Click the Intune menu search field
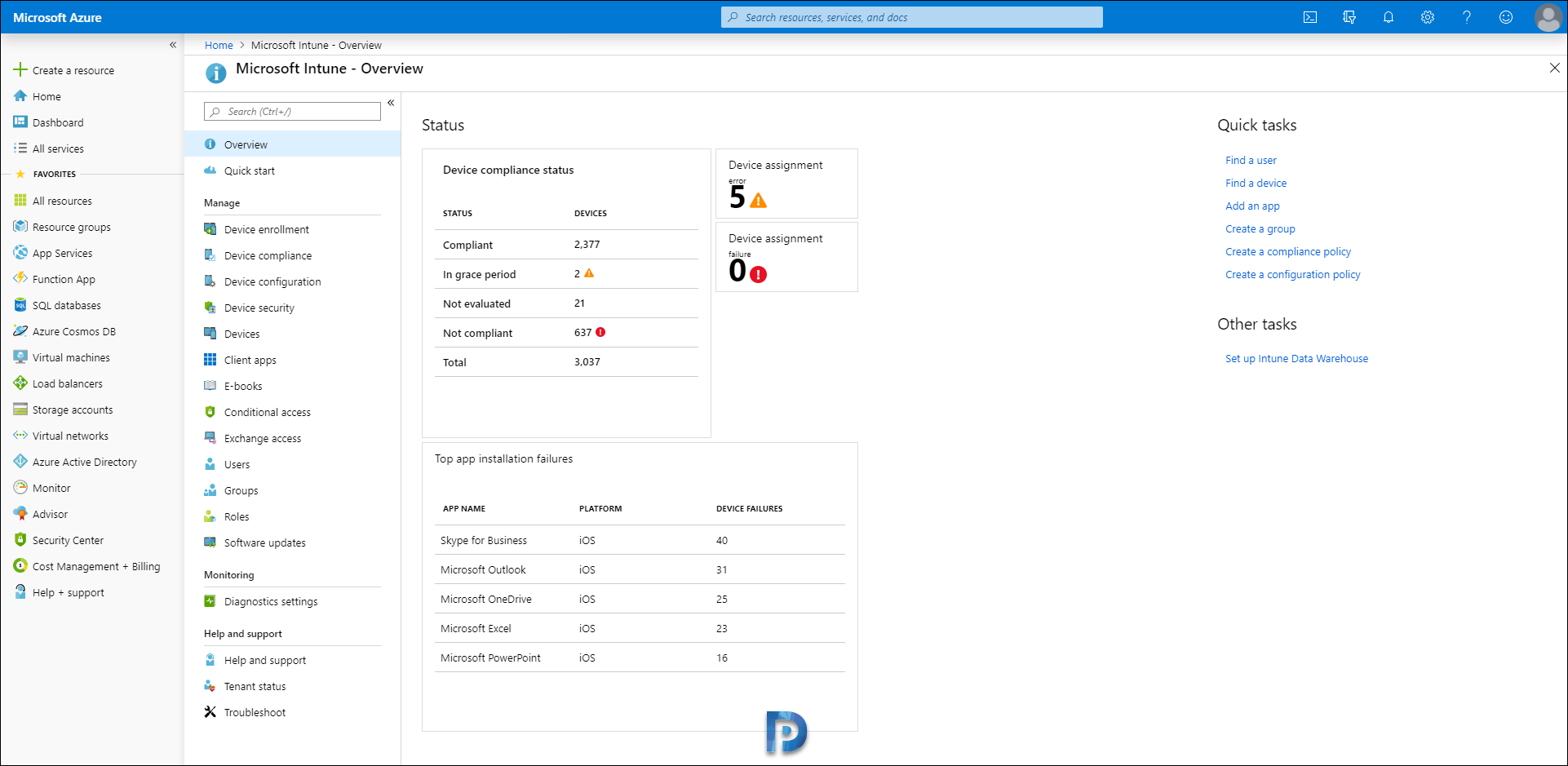This screenshot has width=1568, height=766. point(292,112)
